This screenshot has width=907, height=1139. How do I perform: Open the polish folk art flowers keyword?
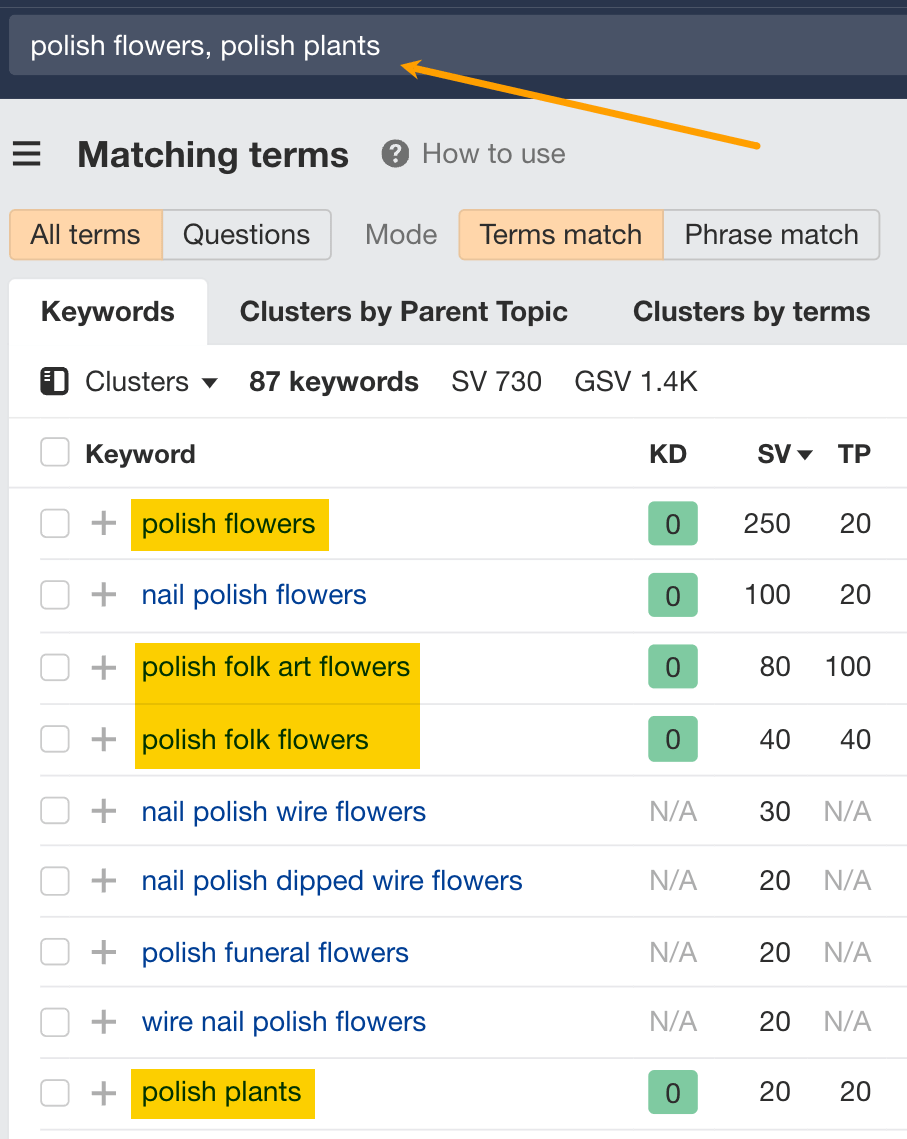tap(276, 666)
